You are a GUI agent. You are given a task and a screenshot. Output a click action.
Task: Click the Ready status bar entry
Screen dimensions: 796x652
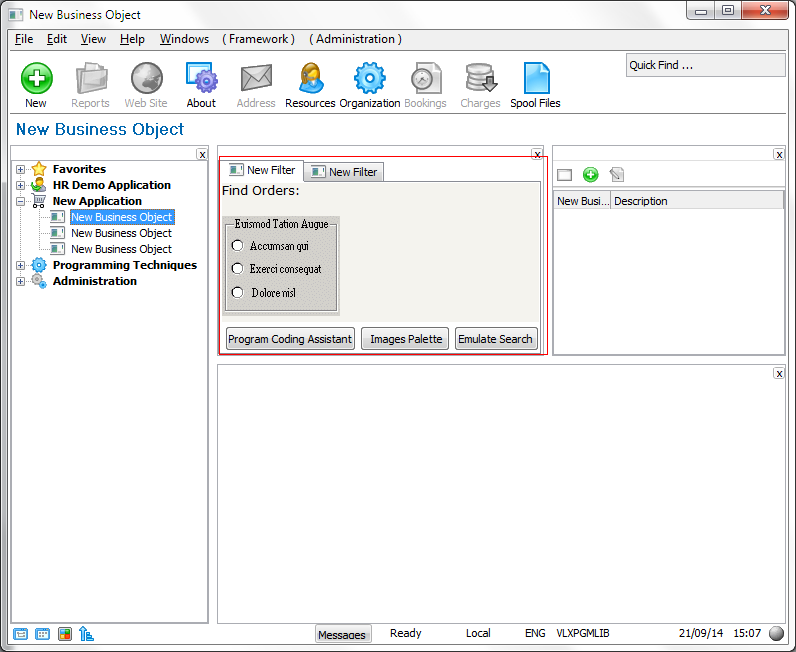[406, 633]
